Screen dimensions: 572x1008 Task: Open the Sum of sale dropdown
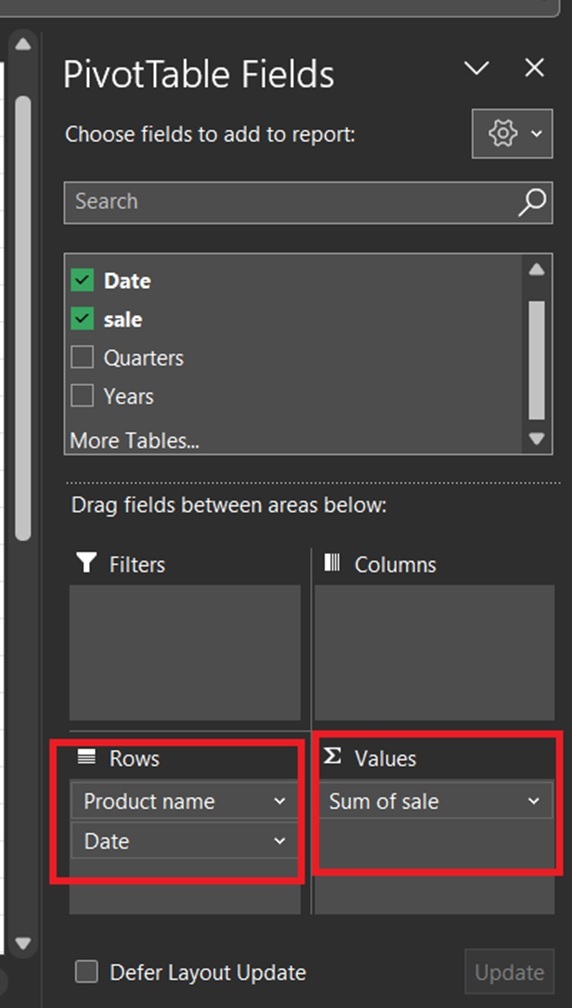(533, 802)
